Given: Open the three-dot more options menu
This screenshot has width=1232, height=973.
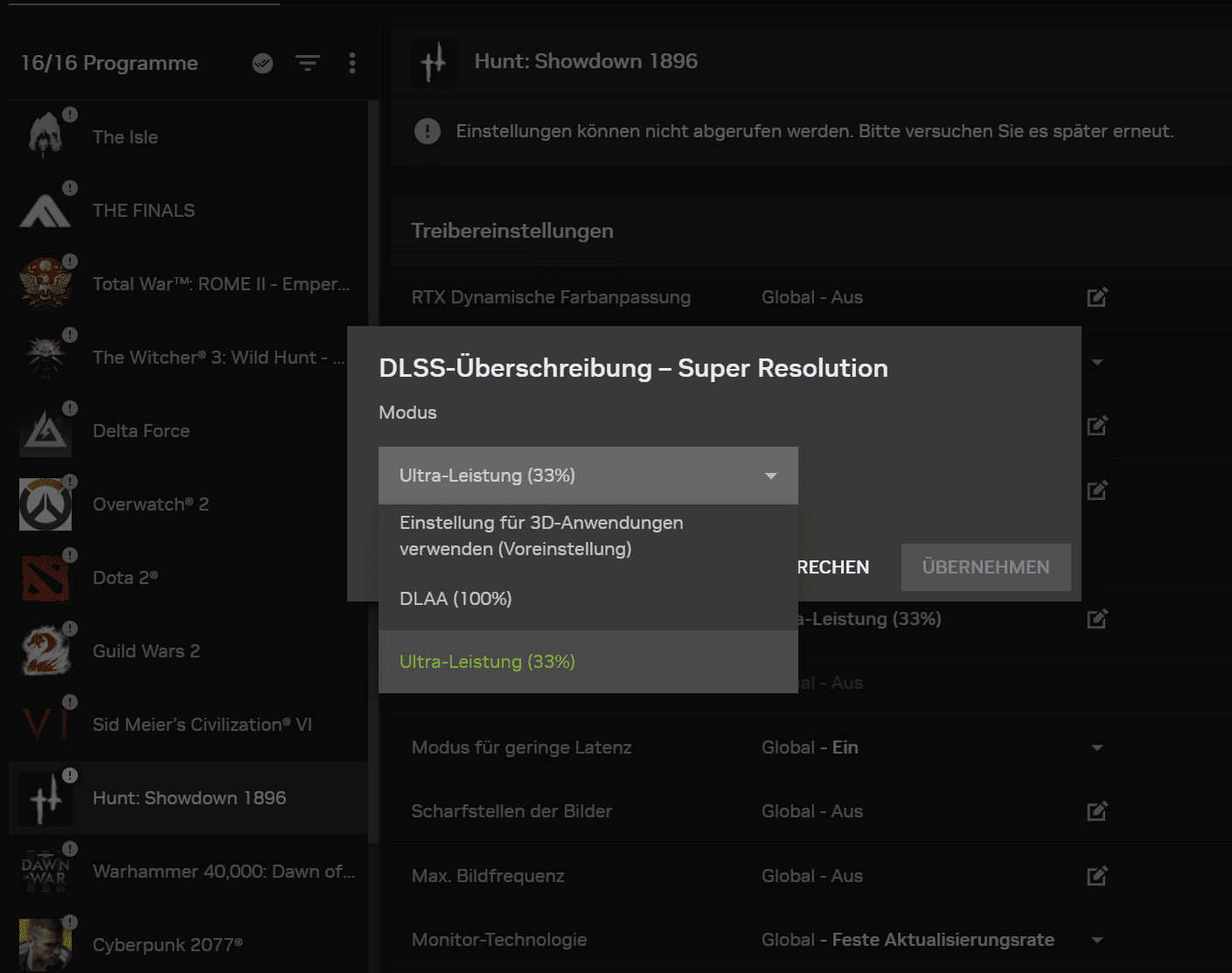Looking at the screenshot, I should pyautogui.click(x=352, y=63).
